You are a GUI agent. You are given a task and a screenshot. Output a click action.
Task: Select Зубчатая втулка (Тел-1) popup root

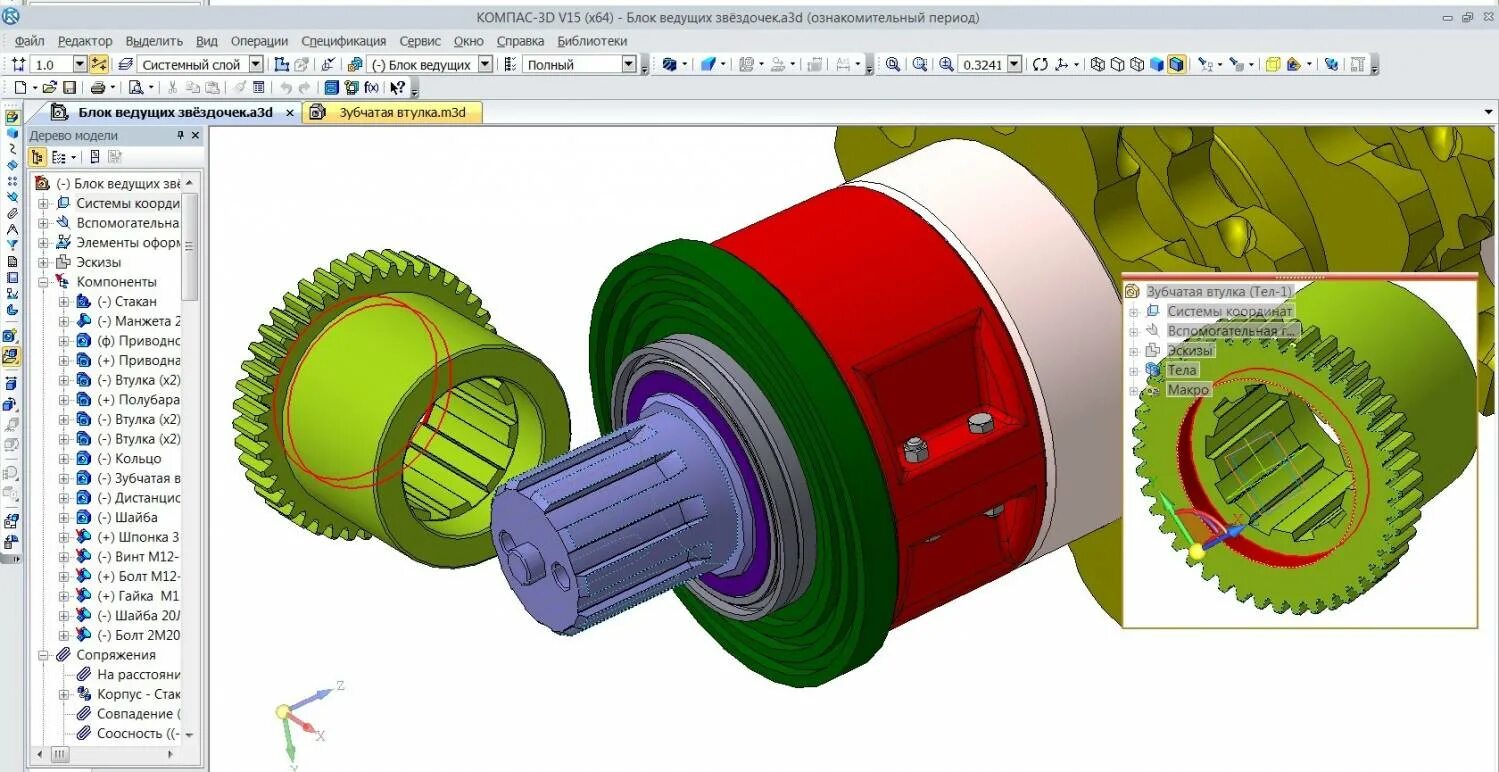pos(1220,291)
